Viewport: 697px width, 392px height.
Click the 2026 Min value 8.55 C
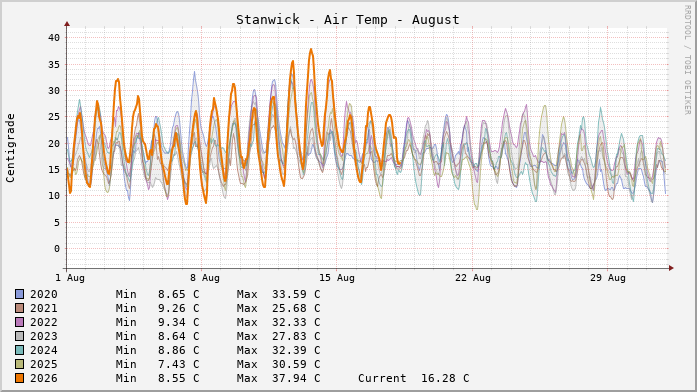[x=178, y=378]
